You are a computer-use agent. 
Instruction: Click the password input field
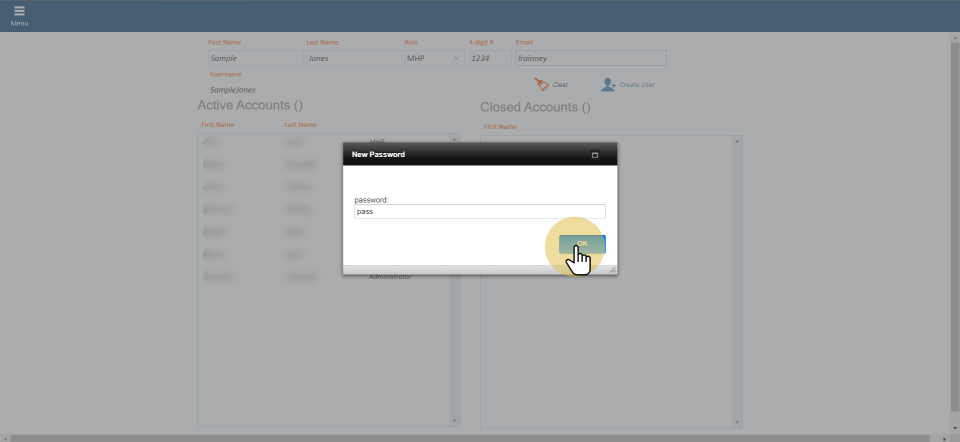[x=480, y=212]
